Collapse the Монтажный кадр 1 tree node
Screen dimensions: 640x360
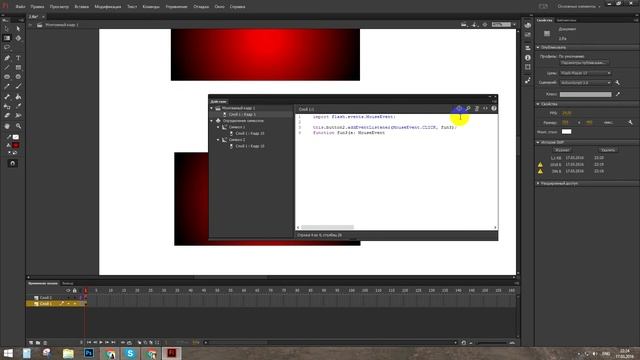211,108
